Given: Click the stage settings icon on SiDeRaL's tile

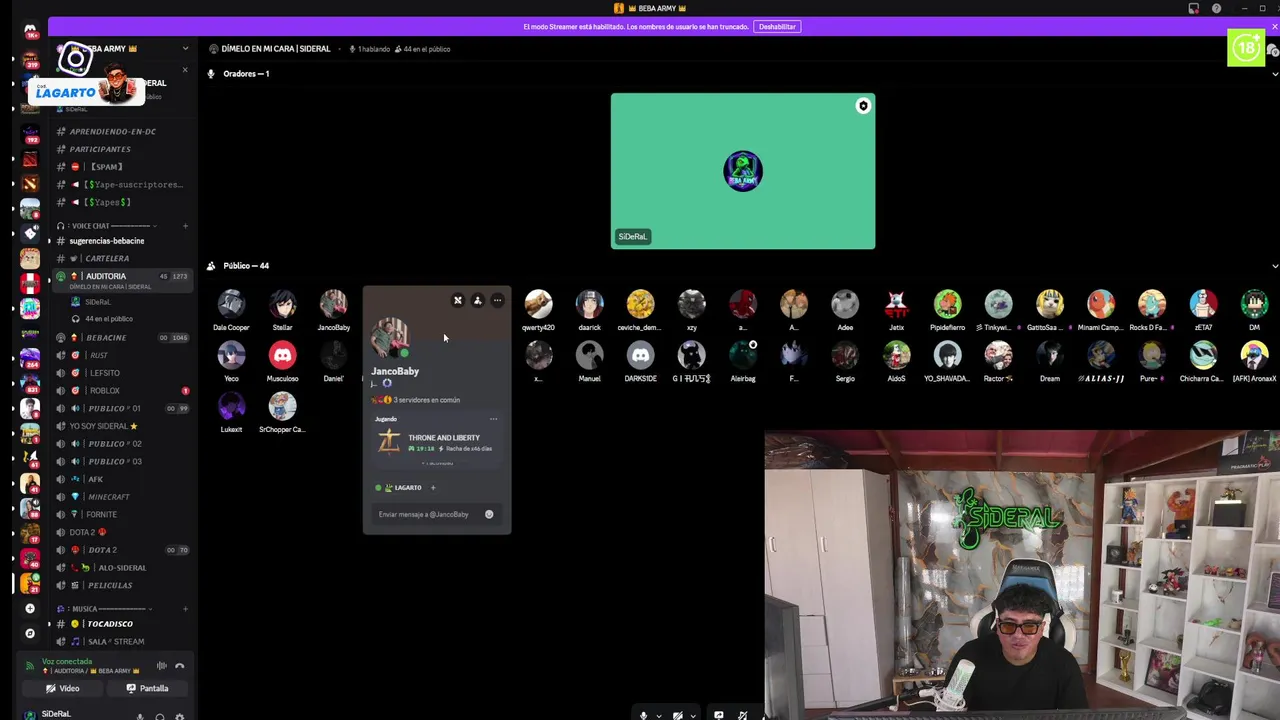Looking at the screenshot, I should (x=863, y=106).
